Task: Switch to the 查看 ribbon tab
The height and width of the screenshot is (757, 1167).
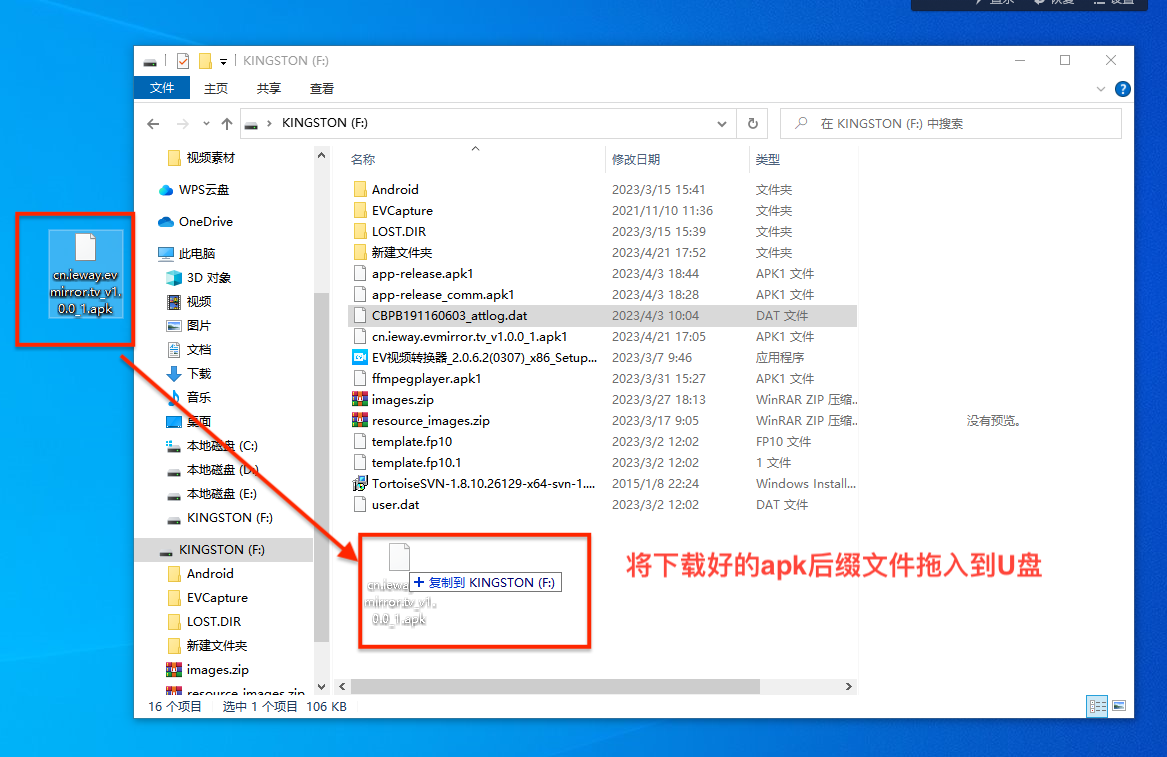Action: [x=321, y=88]
